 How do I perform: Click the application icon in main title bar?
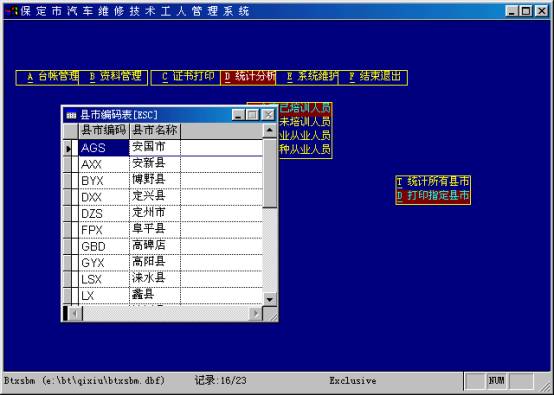[x=11, y=11]
